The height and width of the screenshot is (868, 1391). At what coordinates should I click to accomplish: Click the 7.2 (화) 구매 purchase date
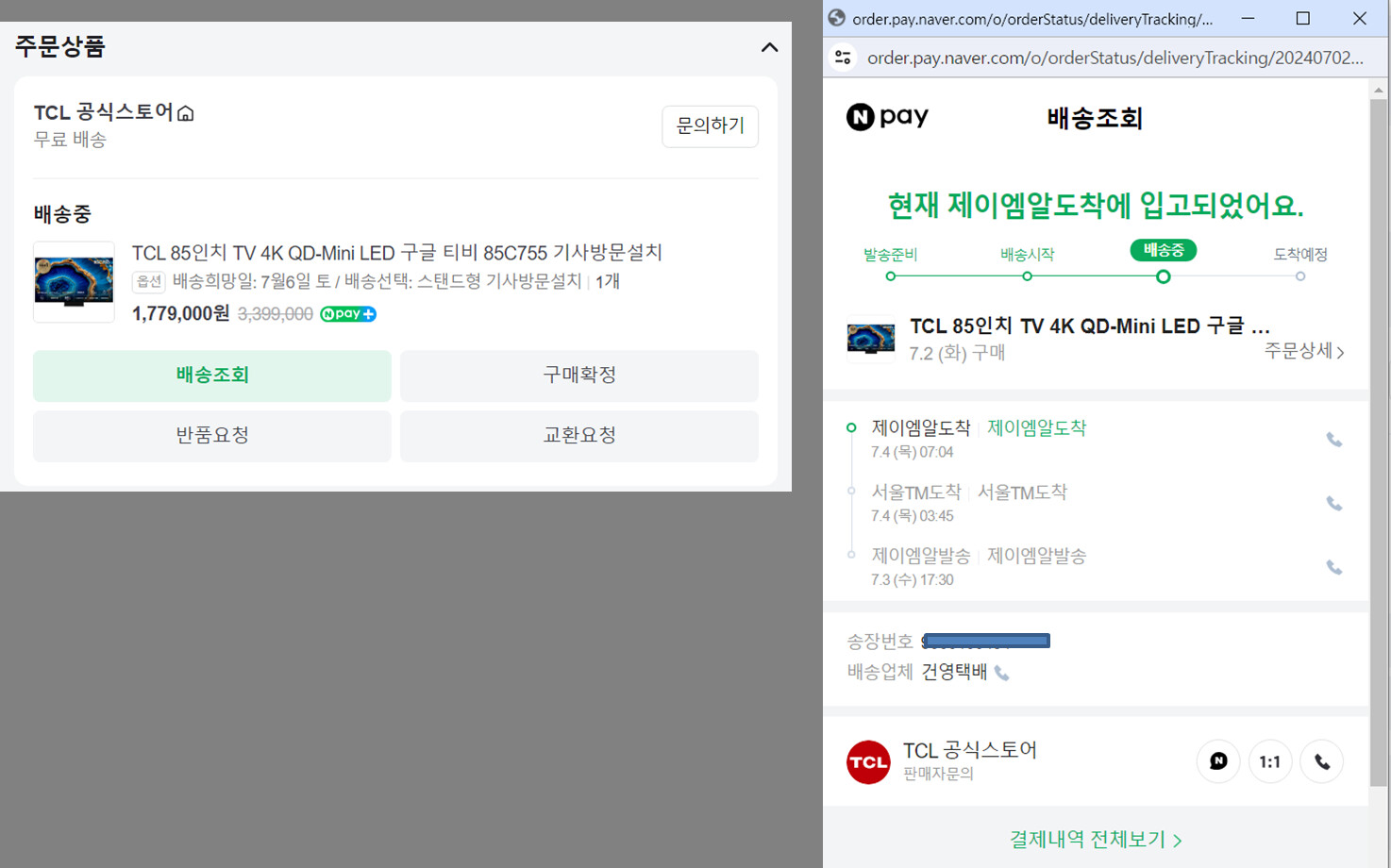pos(957,353)
